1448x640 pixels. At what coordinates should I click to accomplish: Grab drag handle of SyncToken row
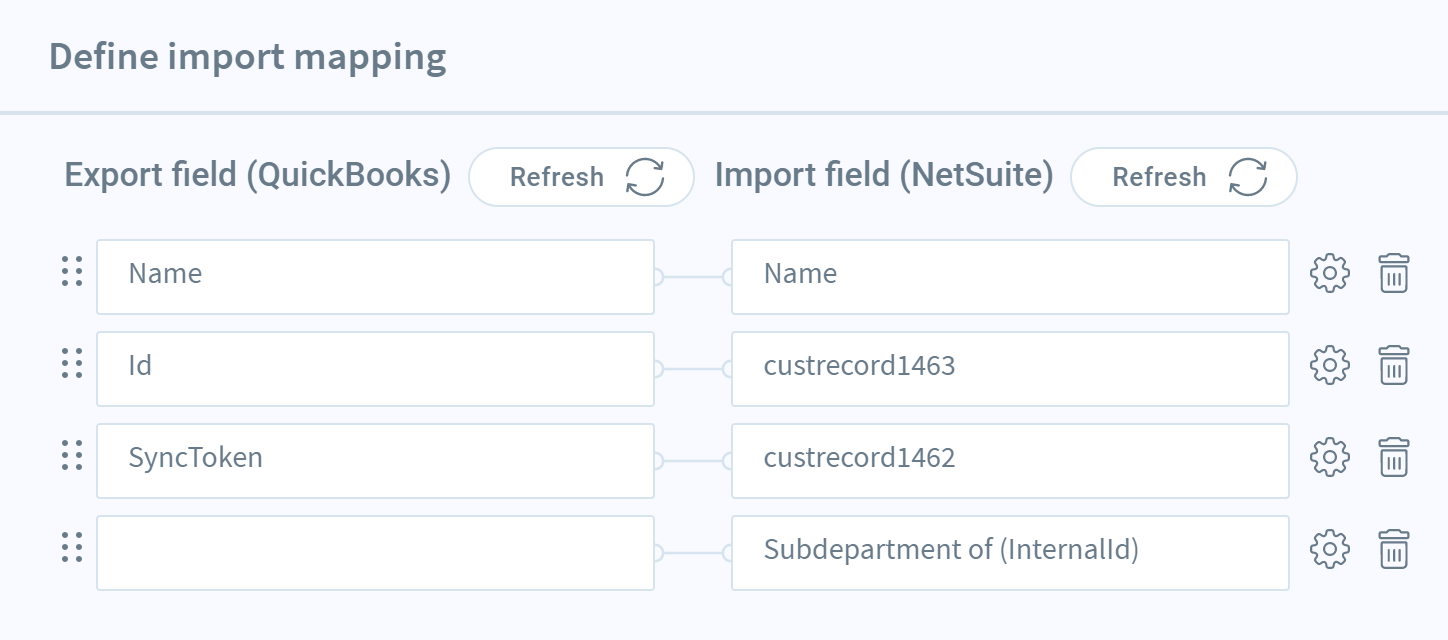(71, 455)
